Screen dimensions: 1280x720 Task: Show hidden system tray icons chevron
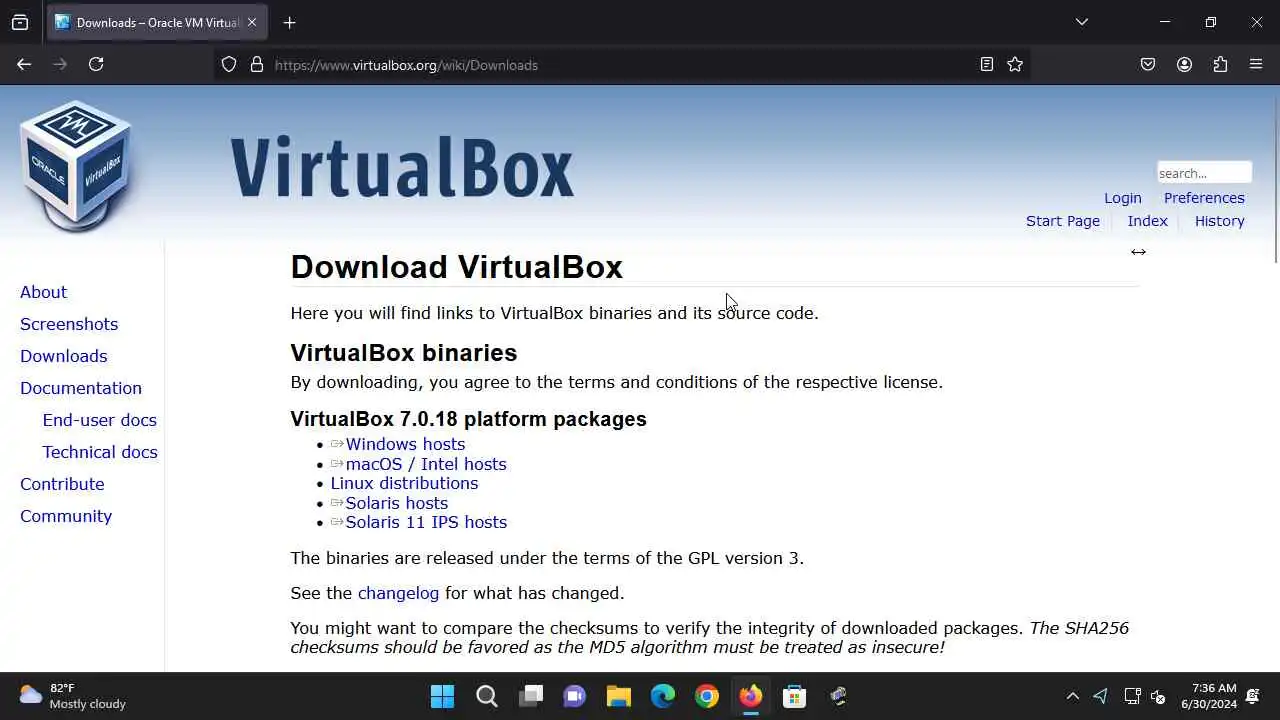click(1073, 696)
